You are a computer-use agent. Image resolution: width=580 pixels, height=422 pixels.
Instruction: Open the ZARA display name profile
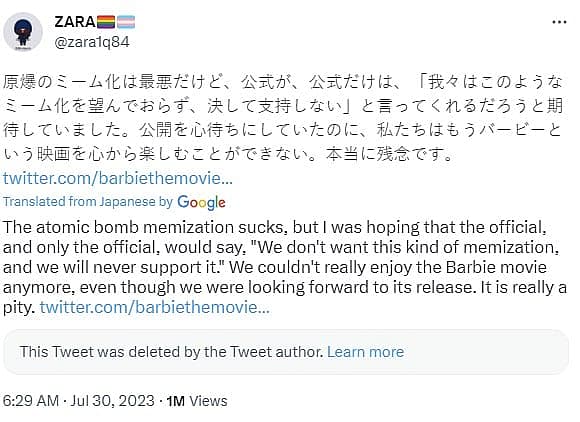pyautogui.click(x=75, y=22)
